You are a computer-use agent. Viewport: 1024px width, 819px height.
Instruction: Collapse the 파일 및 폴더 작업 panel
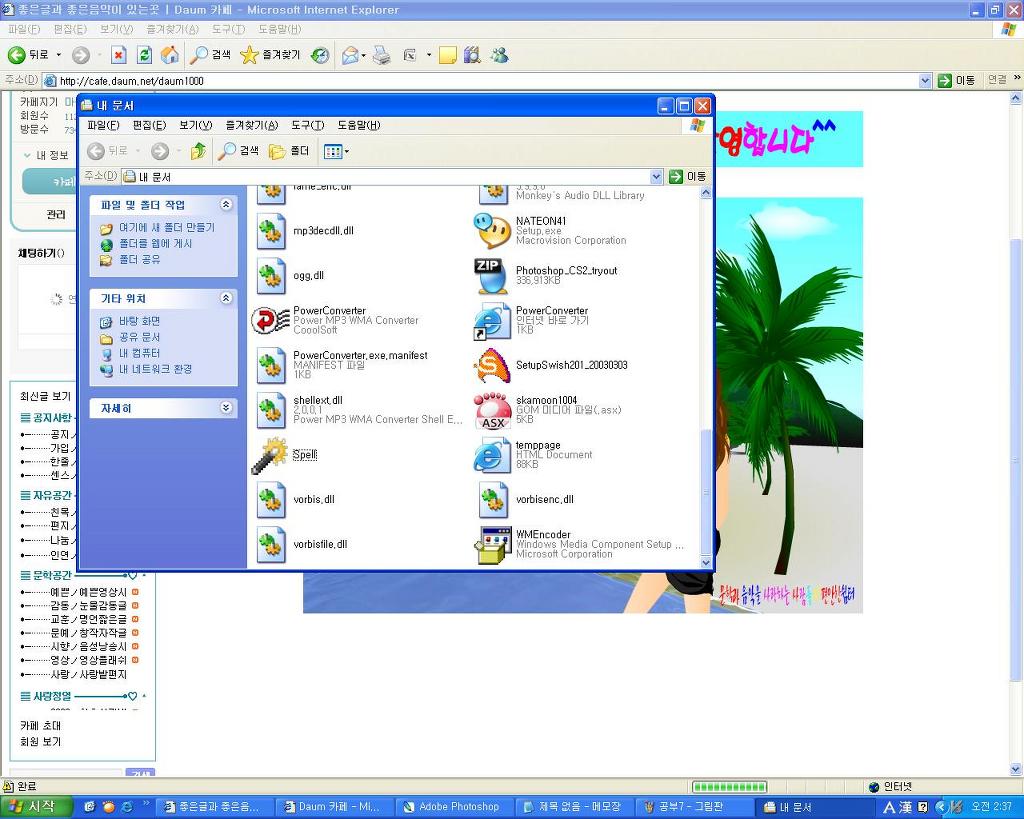(x=226, y=205)
